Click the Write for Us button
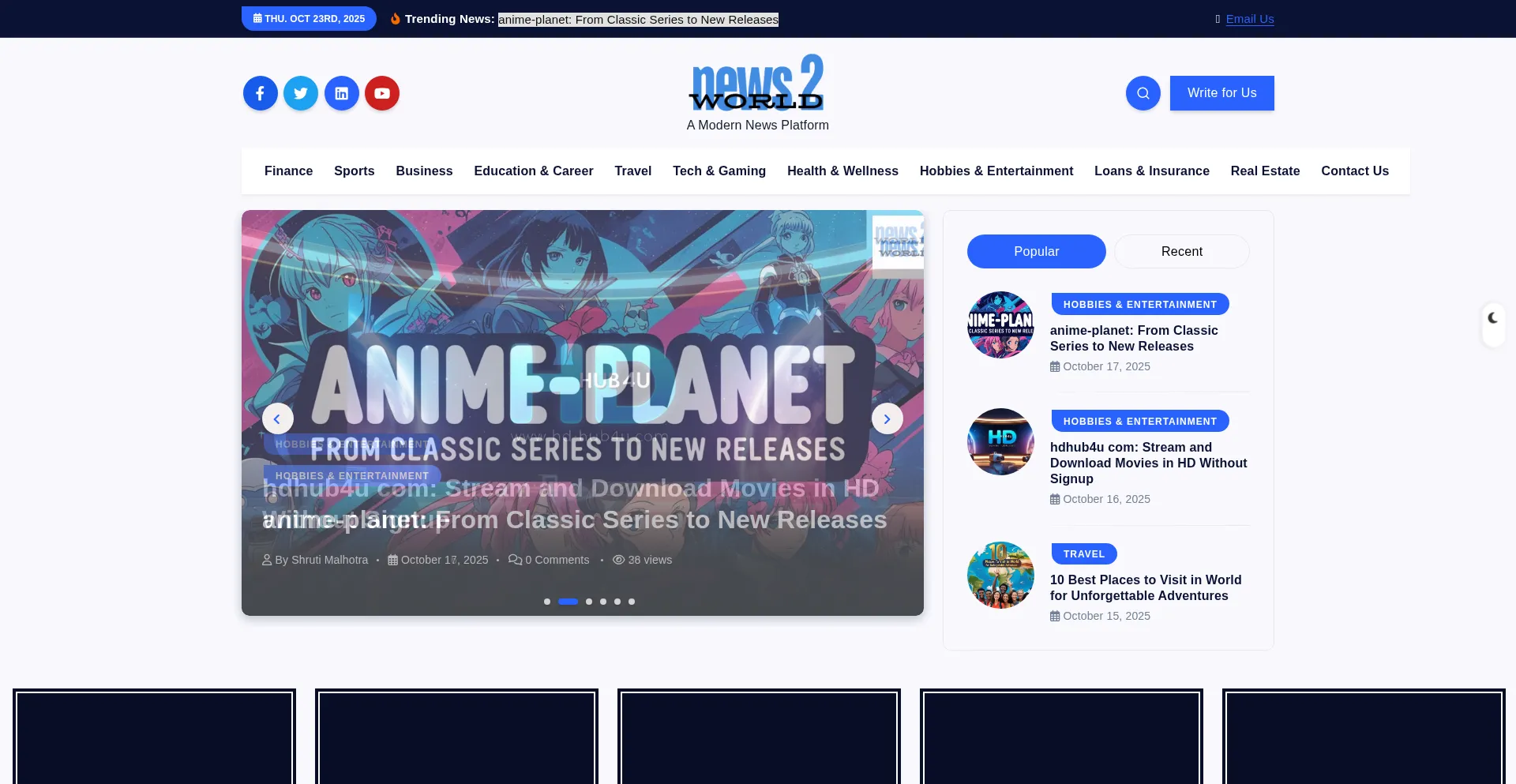The height and width of the screenshot is (784, 1516). 1221,93
